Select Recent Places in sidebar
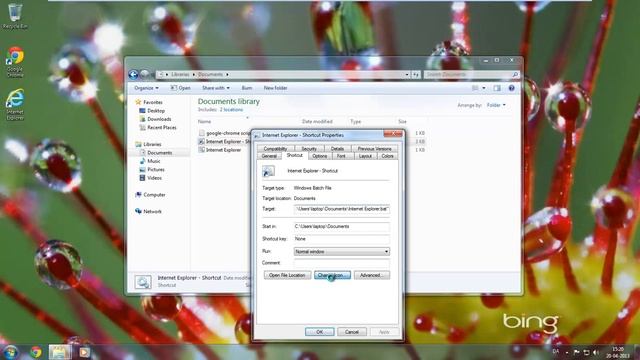Screen dimensions: 640x360 (x=162, y=127)
